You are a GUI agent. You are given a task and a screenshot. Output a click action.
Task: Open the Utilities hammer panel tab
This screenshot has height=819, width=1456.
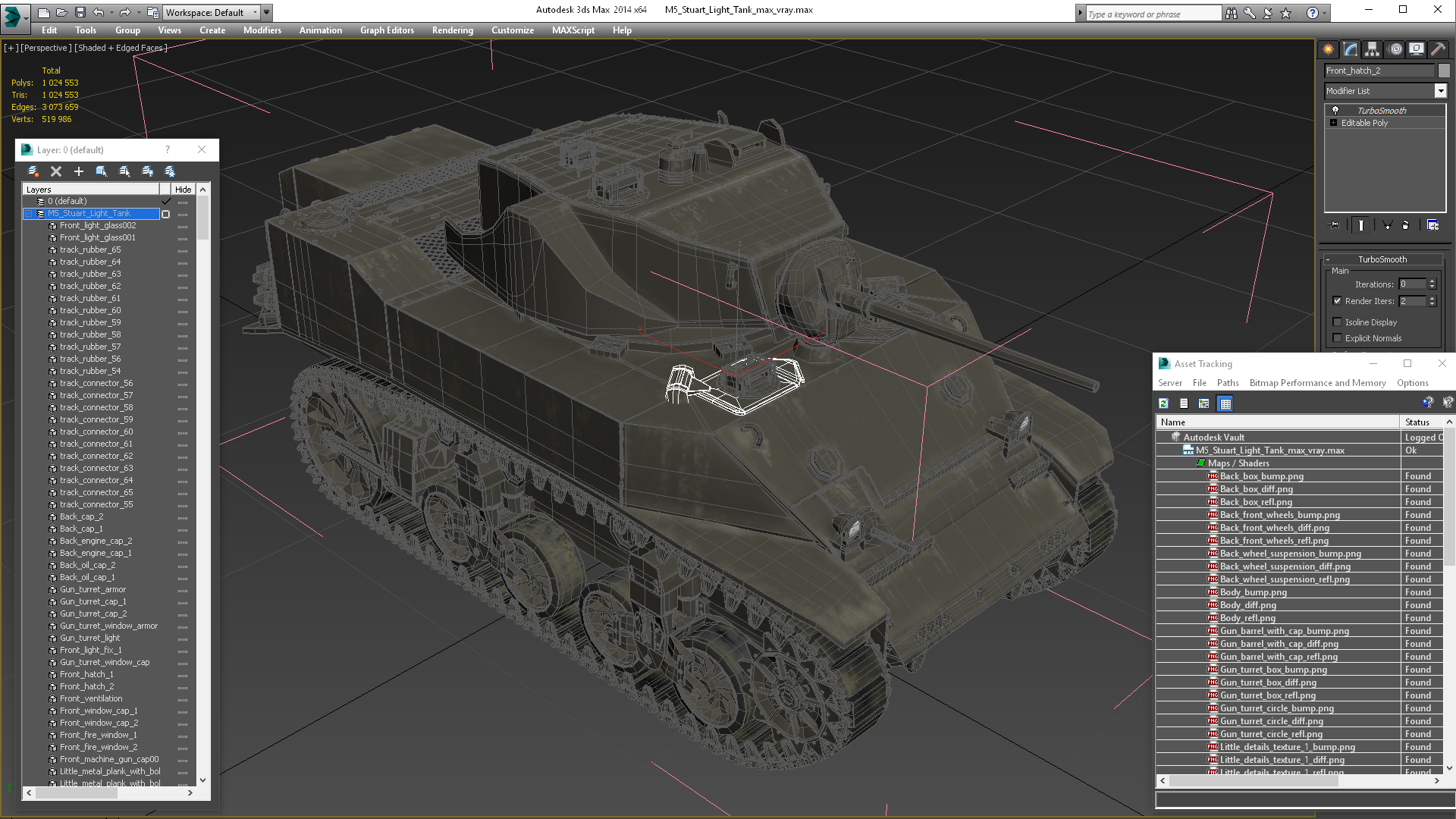pos(1438,49)
